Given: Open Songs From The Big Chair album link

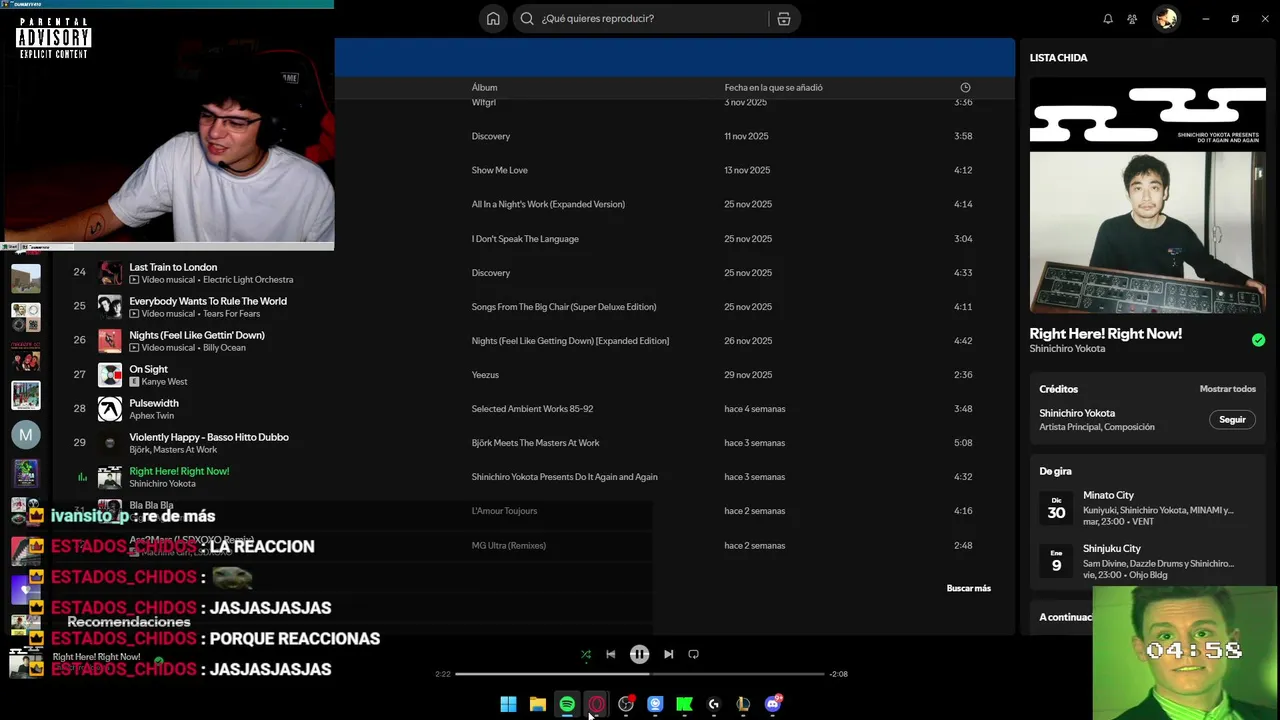Looking at the screenshot, I should click(564, 307).
